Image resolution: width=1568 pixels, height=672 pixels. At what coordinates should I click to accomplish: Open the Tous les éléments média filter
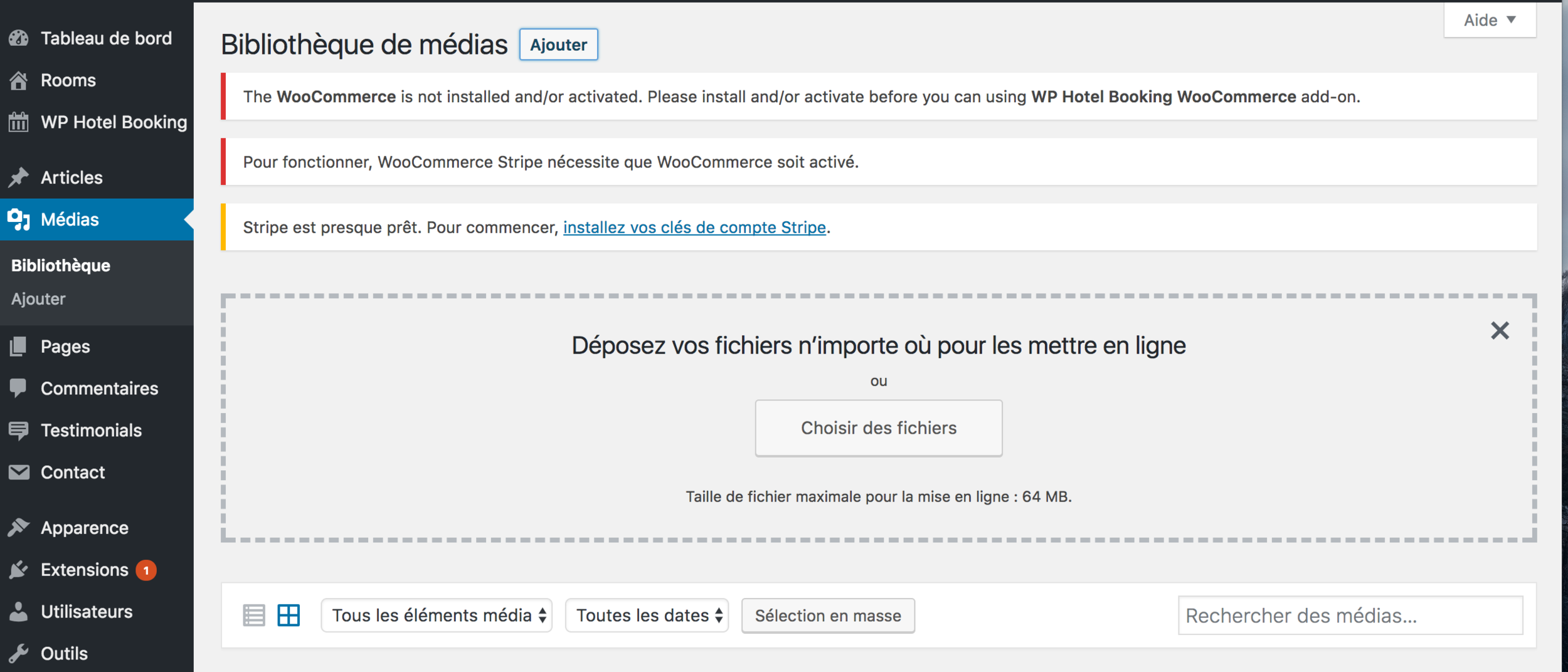pos(437,616)
